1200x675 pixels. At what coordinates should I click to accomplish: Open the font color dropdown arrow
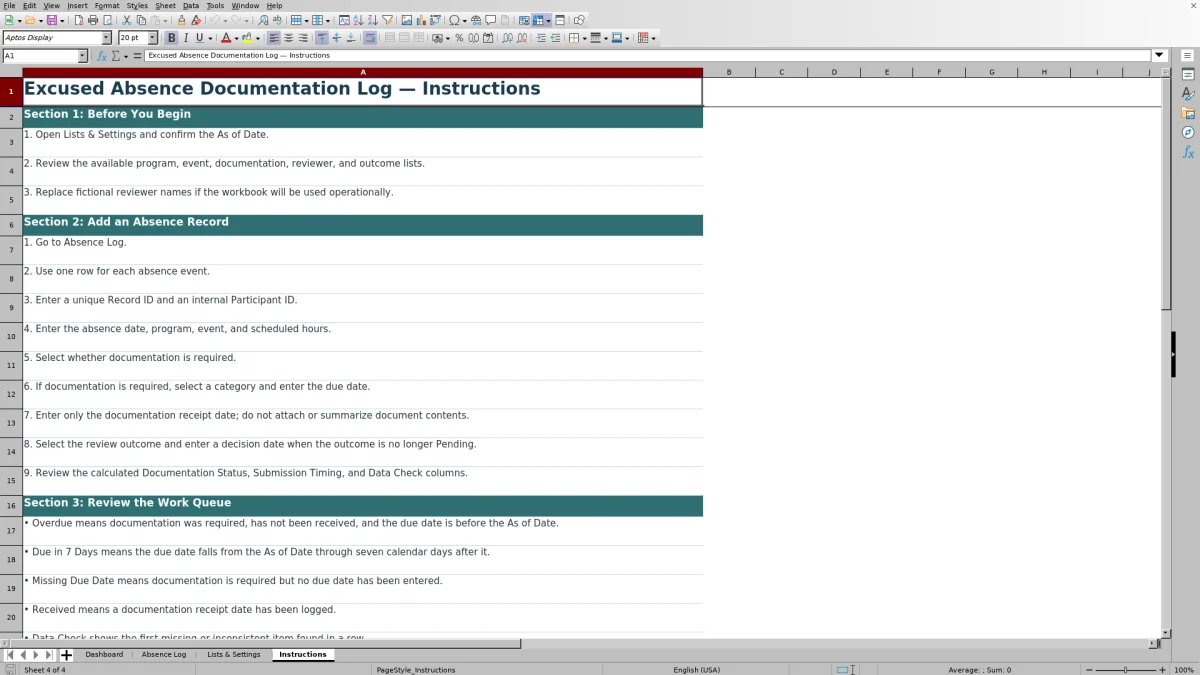coord(236,38)
